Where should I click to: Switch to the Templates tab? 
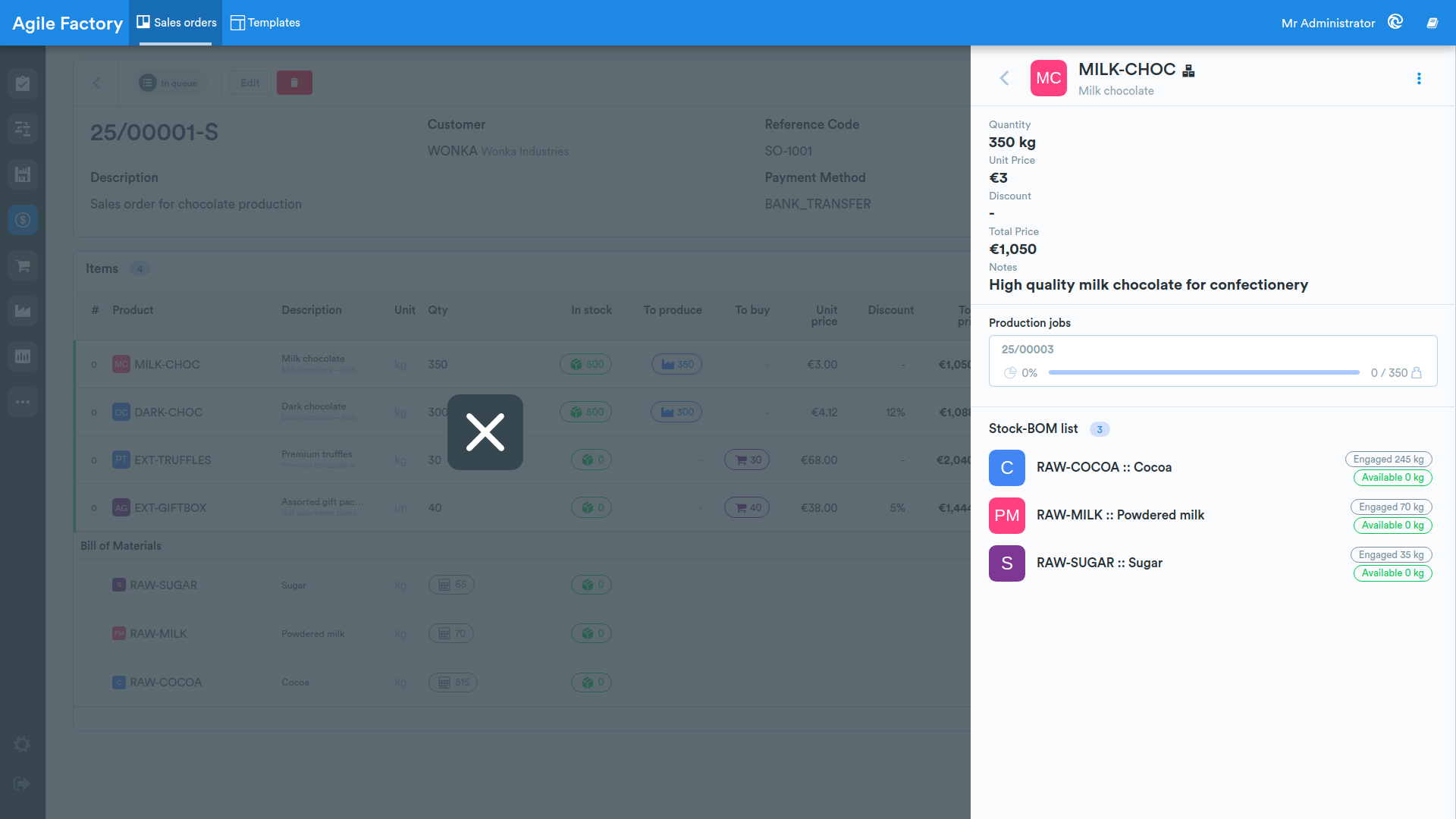click(265, 23)
